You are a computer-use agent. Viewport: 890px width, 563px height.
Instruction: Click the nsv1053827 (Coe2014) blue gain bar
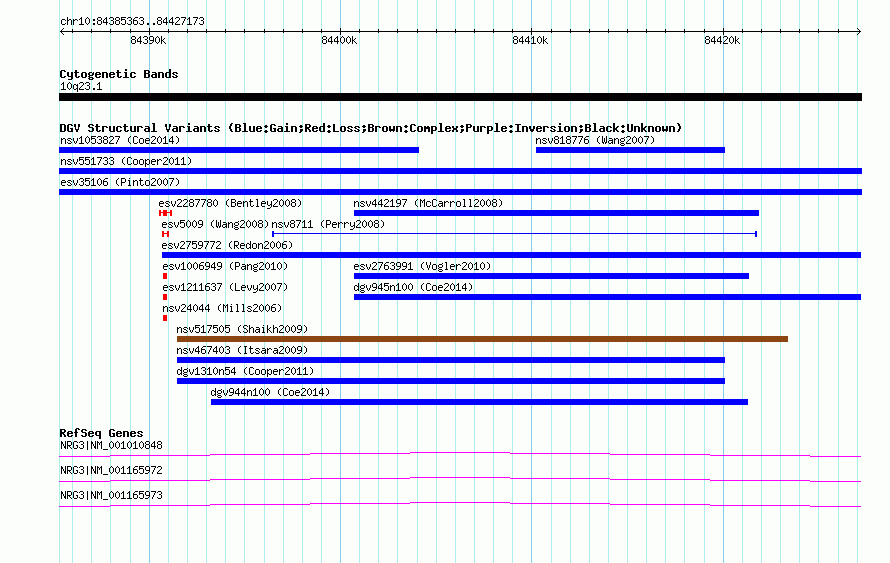(239, 150)
